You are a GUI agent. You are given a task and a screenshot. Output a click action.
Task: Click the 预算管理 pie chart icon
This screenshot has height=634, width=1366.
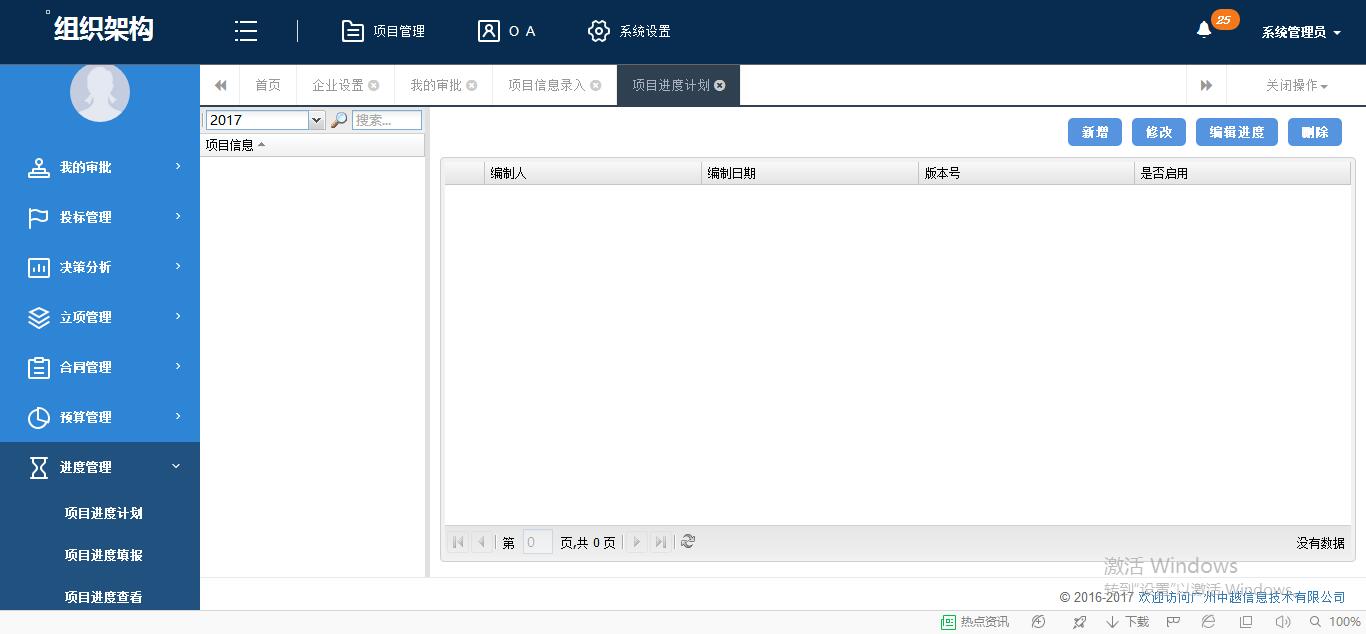click(x=39, y=418)
